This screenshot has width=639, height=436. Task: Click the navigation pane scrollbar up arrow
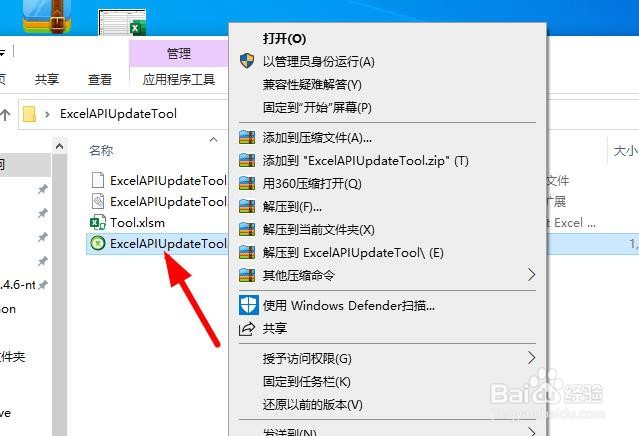(x=59, y=146)
